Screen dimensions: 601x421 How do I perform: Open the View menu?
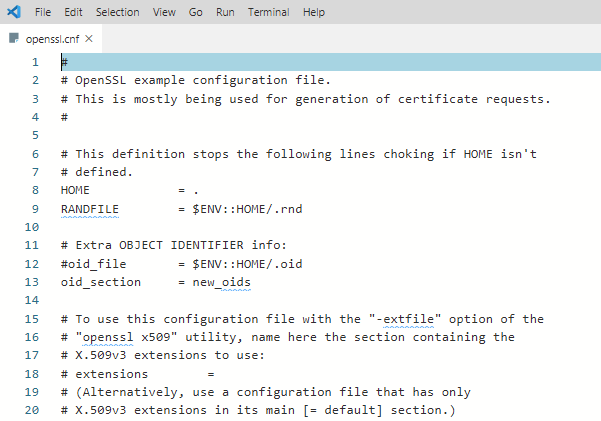[164, 12]
